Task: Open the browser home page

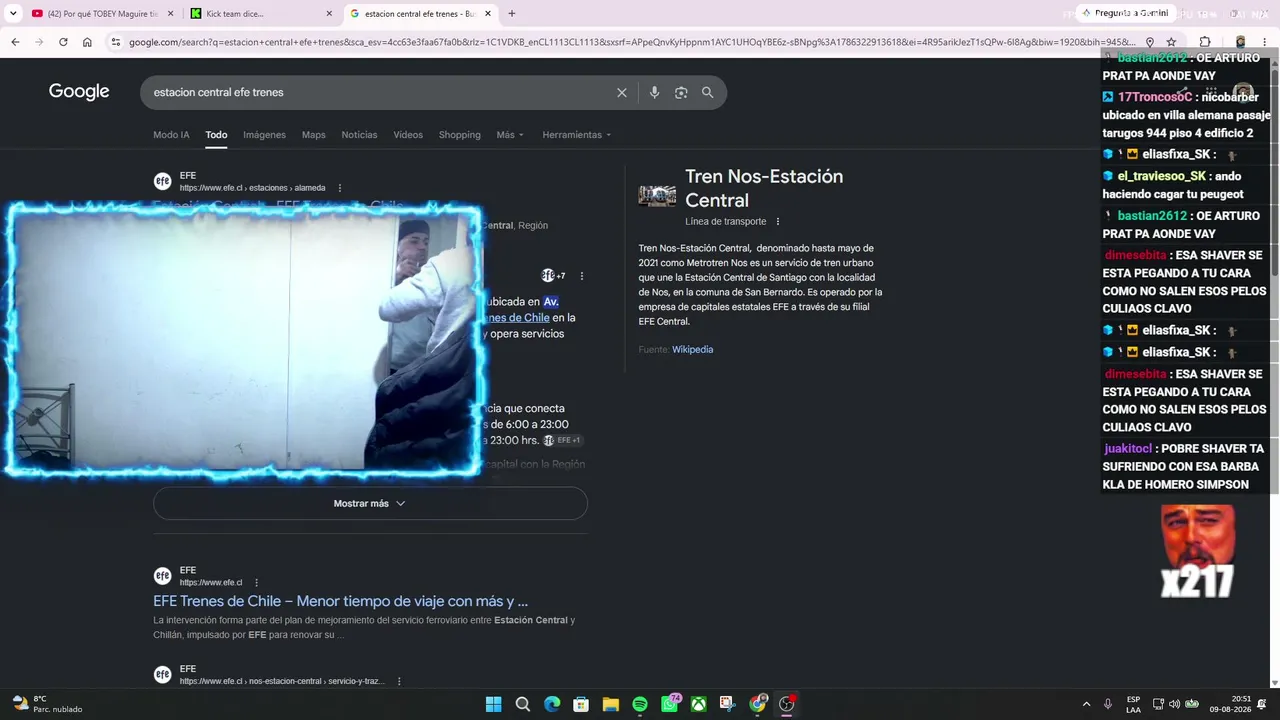Action: click(87, 42)
